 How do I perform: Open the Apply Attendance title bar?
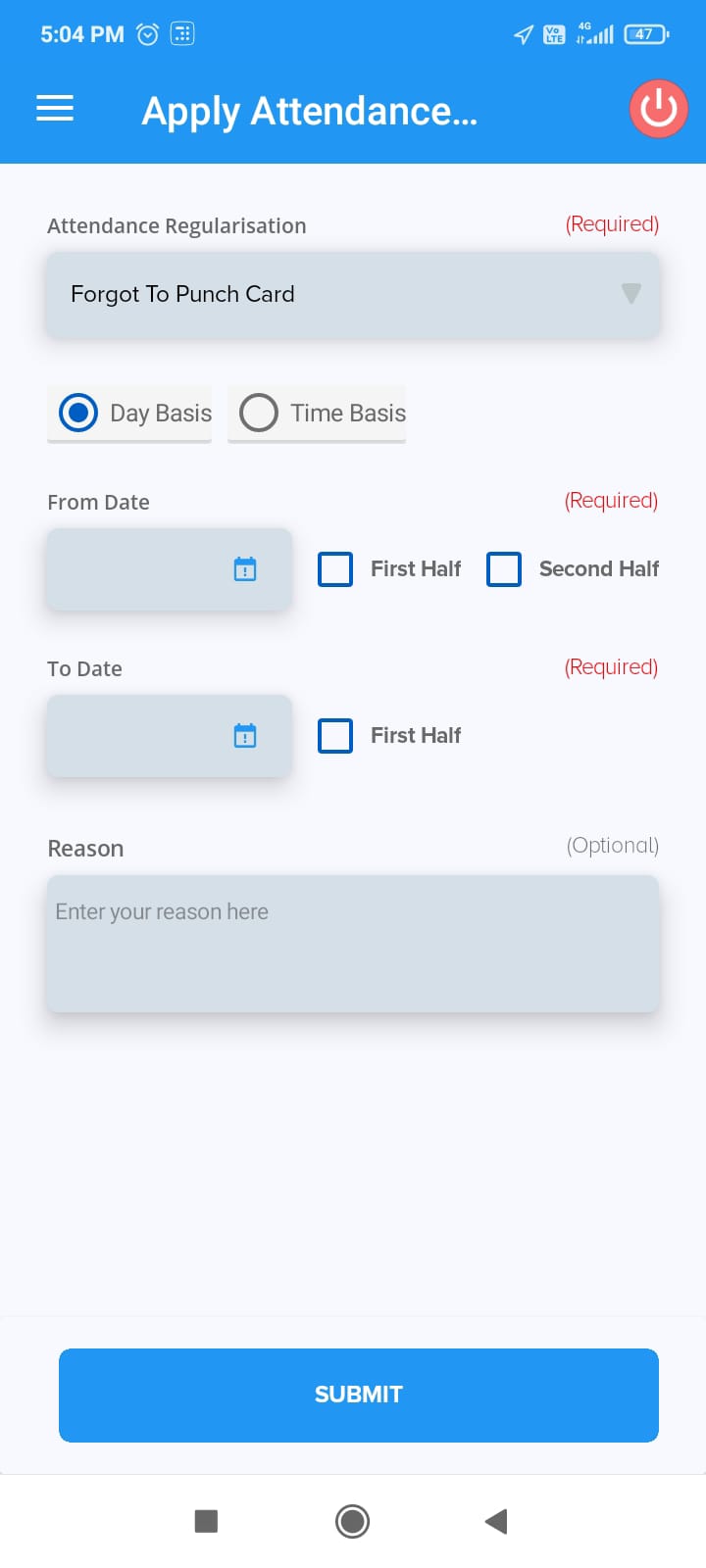click(310, 111)
